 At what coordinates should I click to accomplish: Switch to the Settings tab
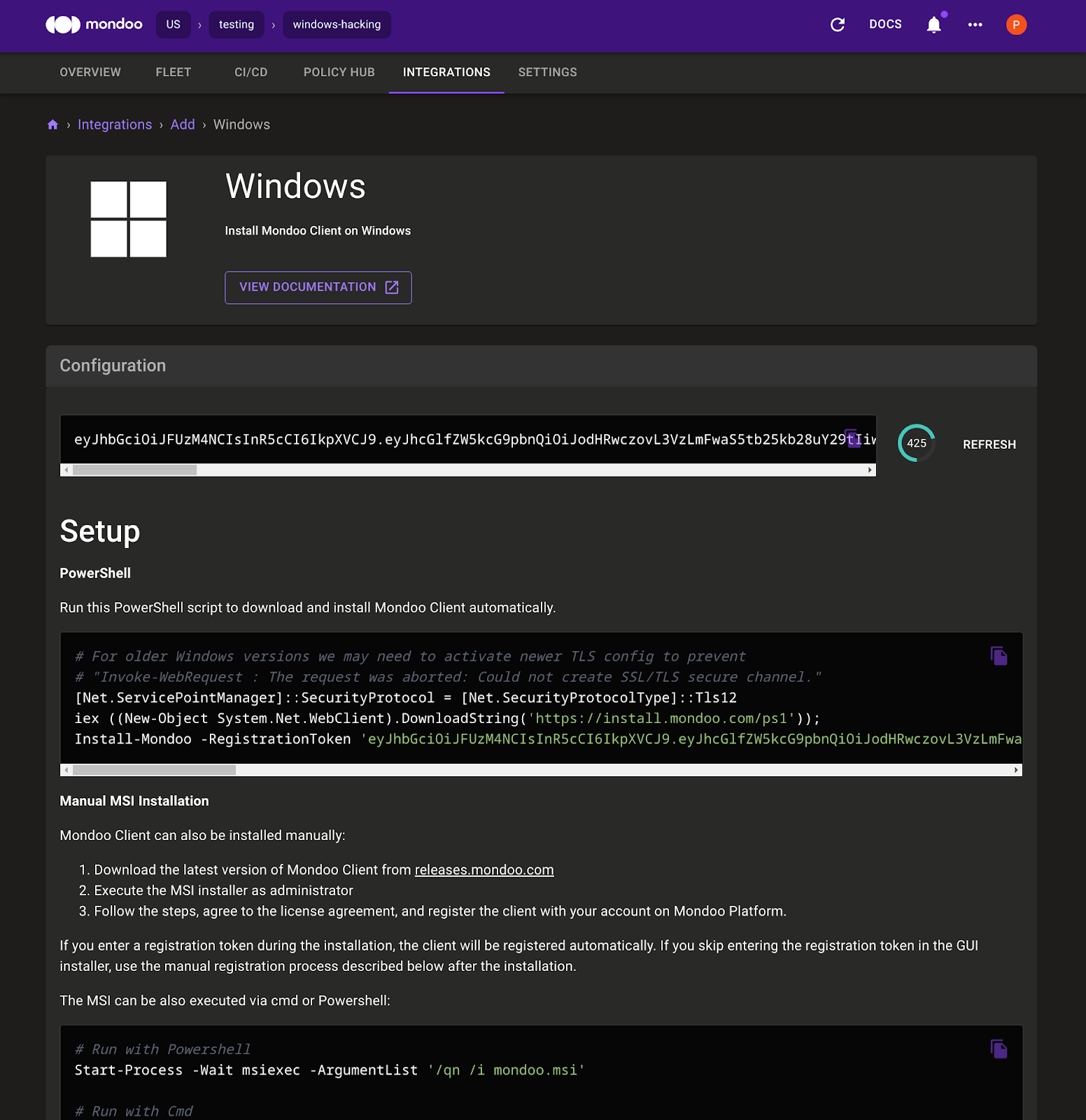point(548,72)
